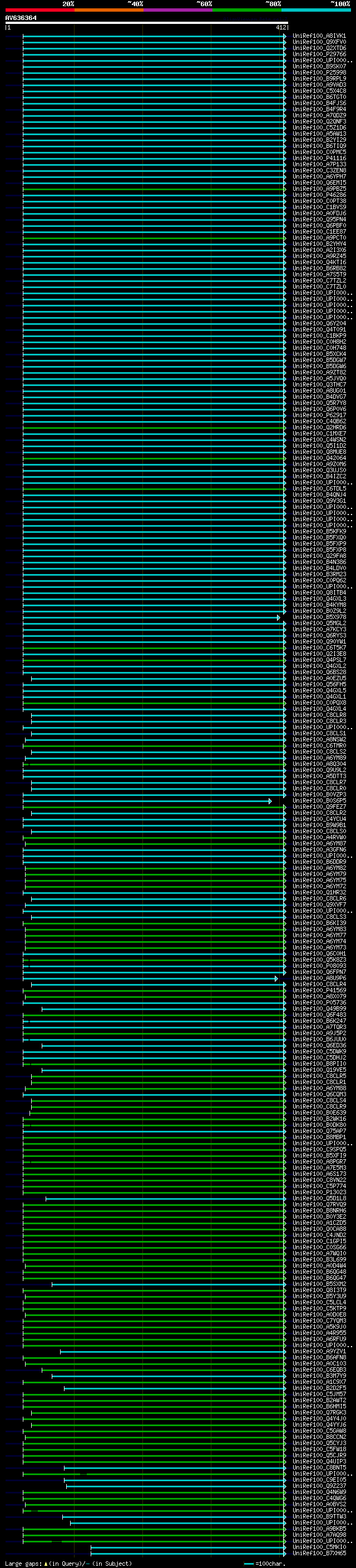Select the UniRef100_B6TI09 label
The image size is (356, 1568).
point(319,146)
